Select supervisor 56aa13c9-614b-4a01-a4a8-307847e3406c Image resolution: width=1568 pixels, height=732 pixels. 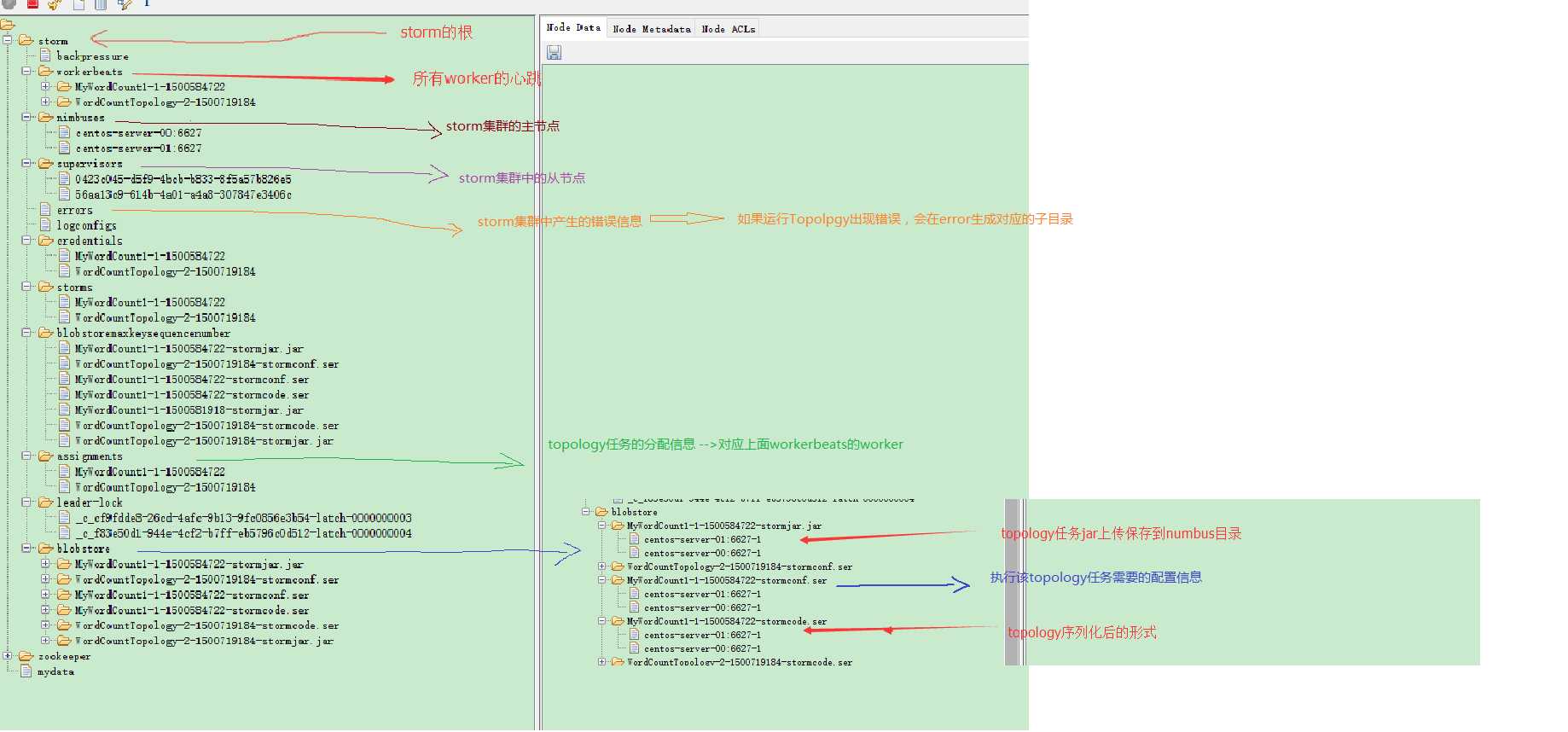(x=183, y=195)
